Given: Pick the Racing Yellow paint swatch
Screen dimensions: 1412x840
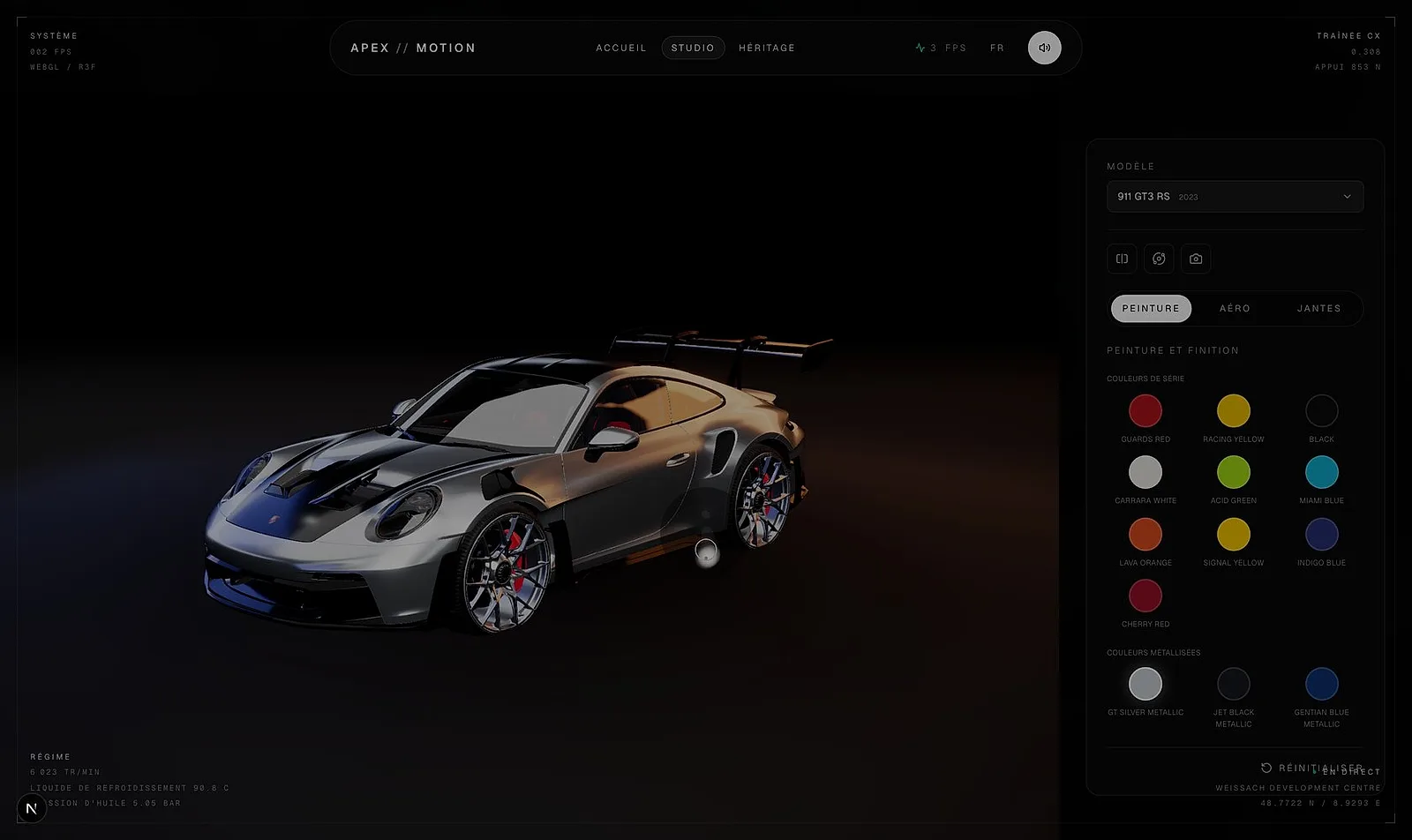Looking at the screenshot, I should 1234,411.
